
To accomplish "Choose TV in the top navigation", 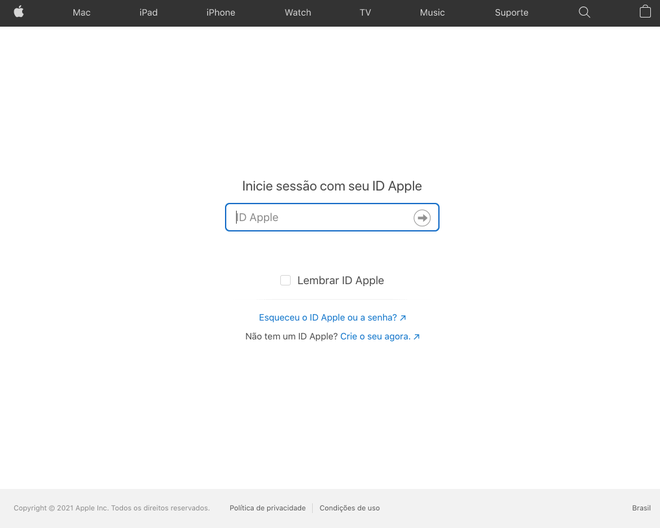I will pyautogui.click(x=365, y=13).
